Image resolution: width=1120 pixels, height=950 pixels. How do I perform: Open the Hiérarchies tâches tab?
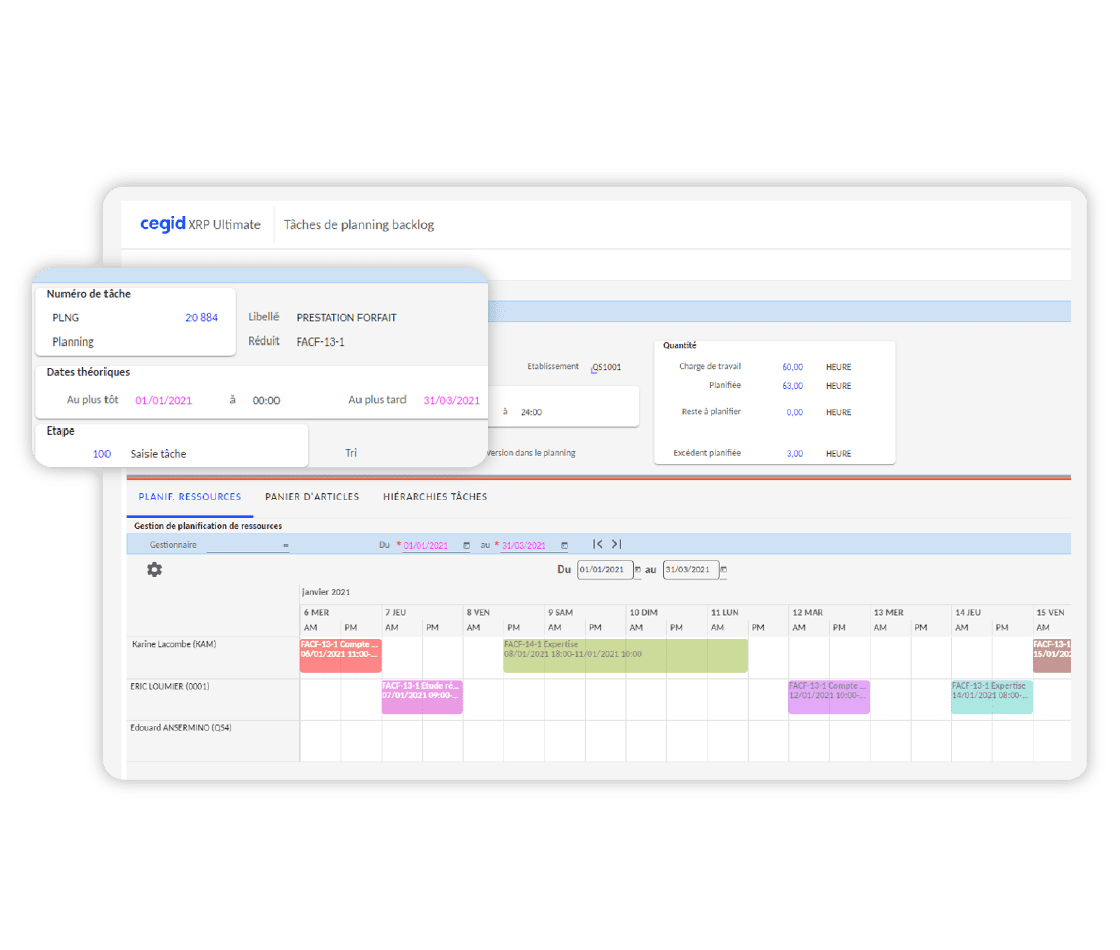[435, 496]
